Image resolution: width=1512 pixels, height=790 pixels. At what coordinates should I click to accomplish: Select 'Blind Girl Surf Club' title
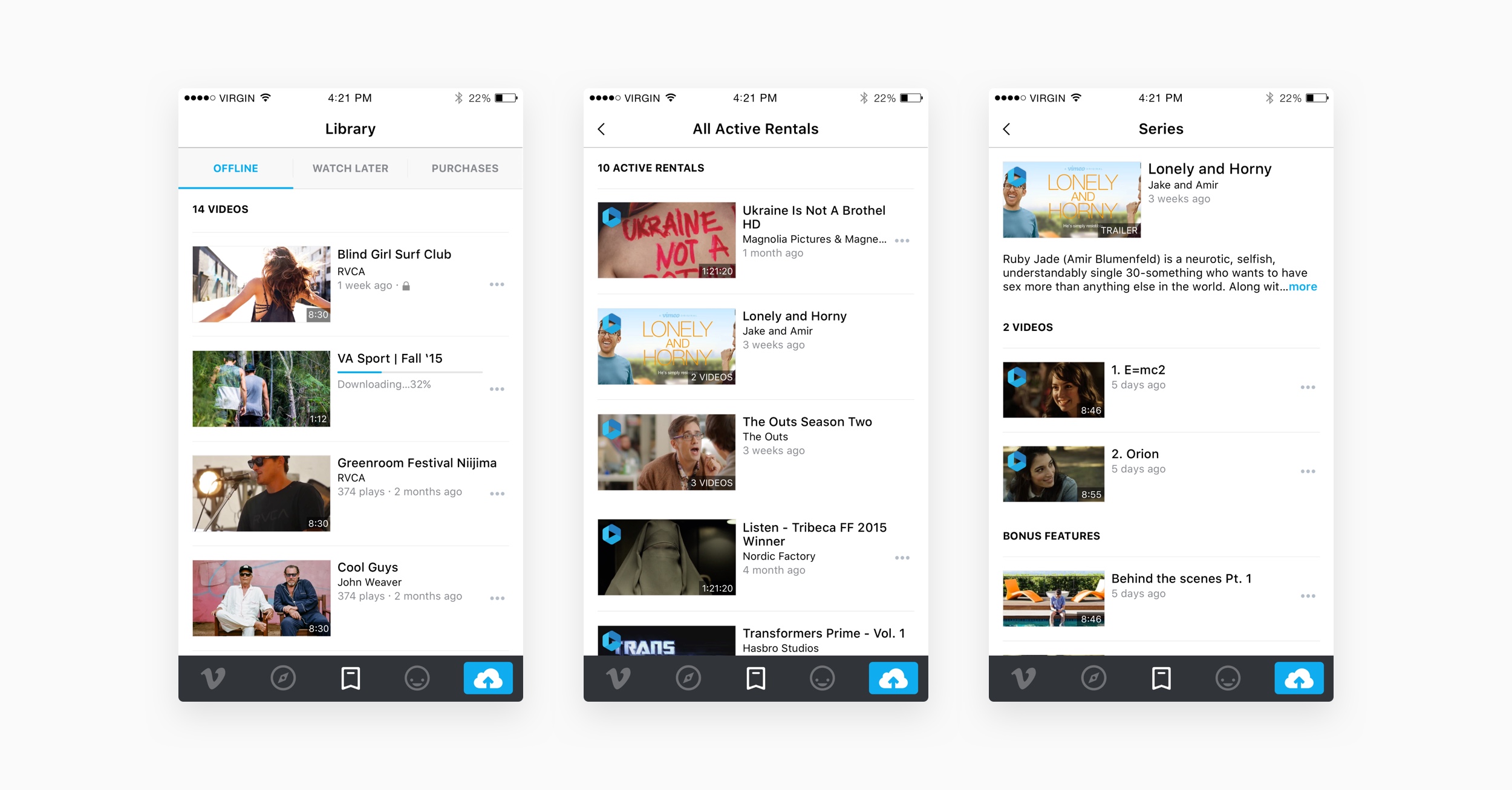pos(394,255)
